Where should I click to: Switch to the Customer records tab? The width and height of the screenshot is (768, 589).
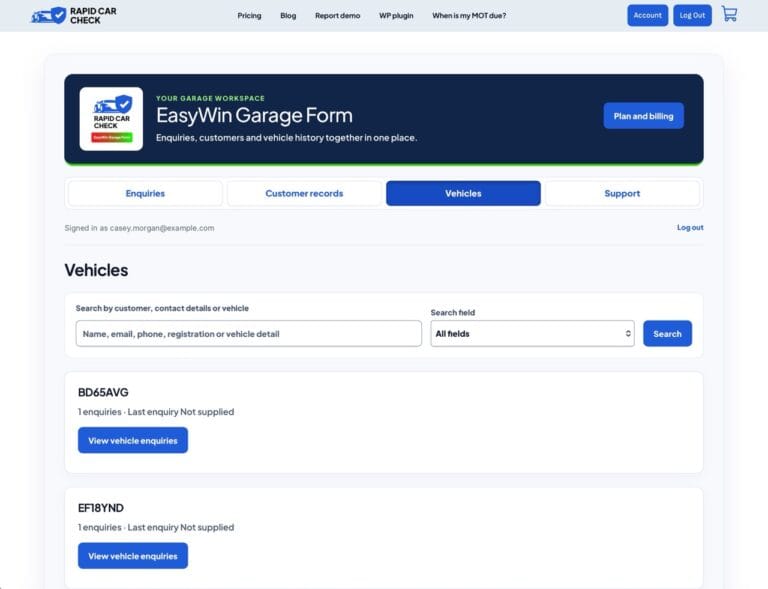(x=304, y=193)
